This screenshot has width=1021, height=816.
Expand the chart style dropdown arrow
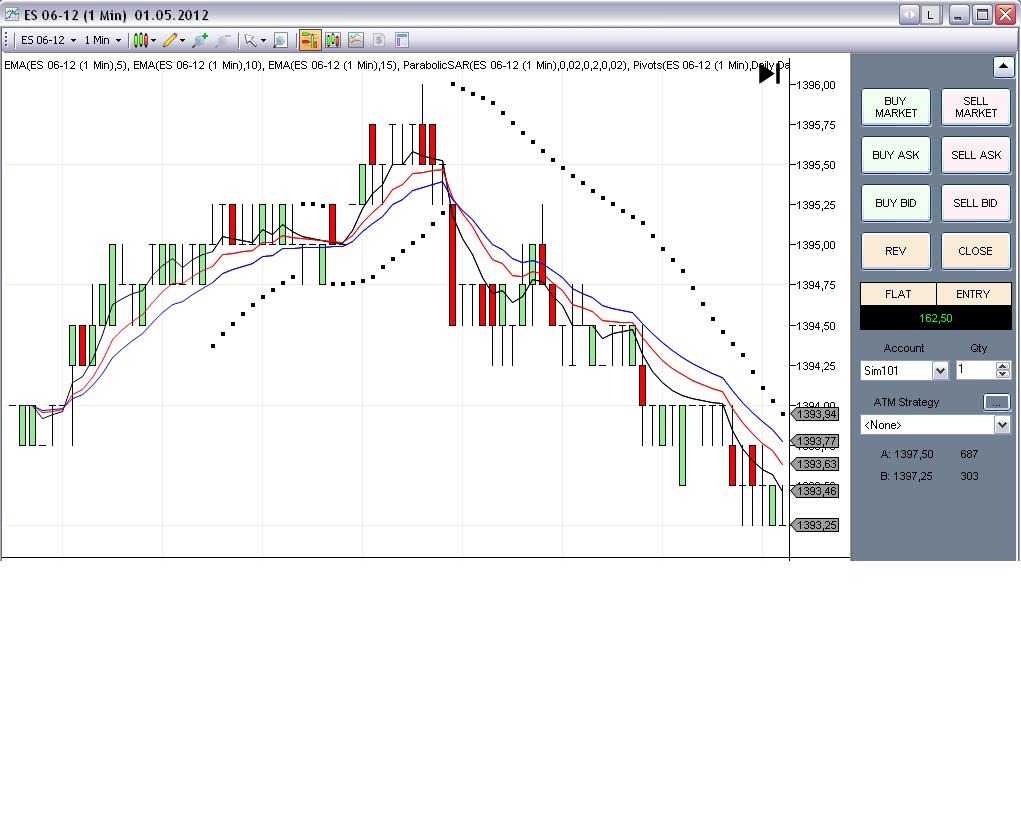pyautogui.click(x=154, y=40)
